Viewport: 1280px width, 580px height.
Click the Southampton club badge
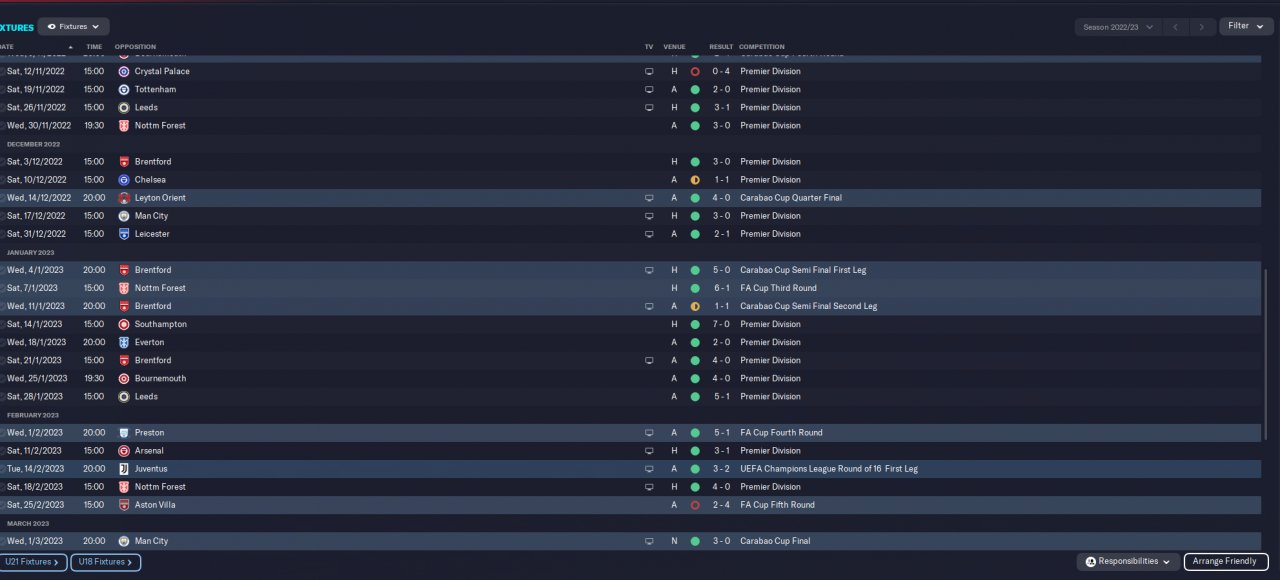point(124,324)
